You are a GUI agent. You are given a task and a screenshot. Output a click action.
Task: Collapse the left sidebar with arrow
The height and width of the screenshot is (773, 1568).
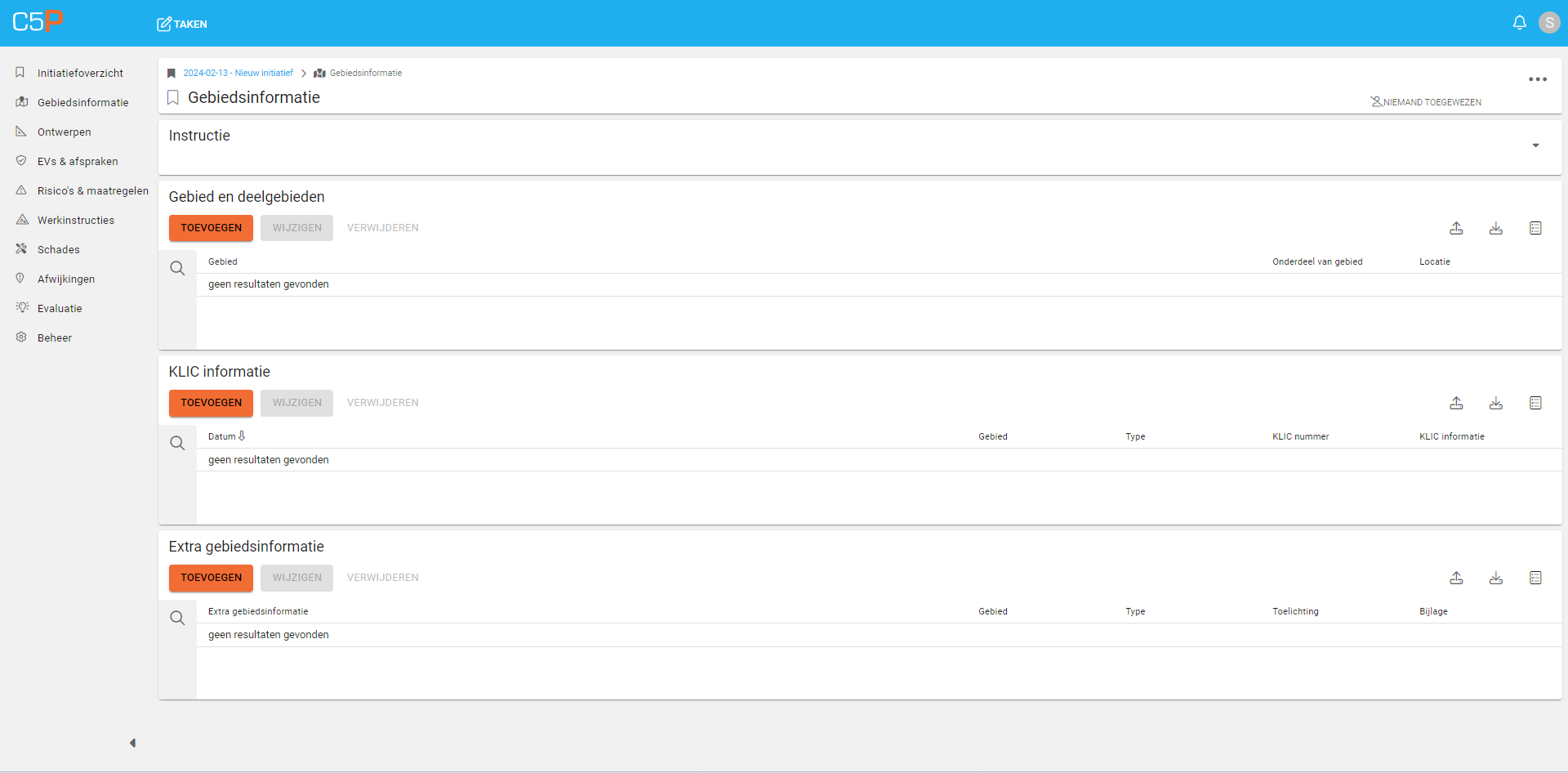132,743
